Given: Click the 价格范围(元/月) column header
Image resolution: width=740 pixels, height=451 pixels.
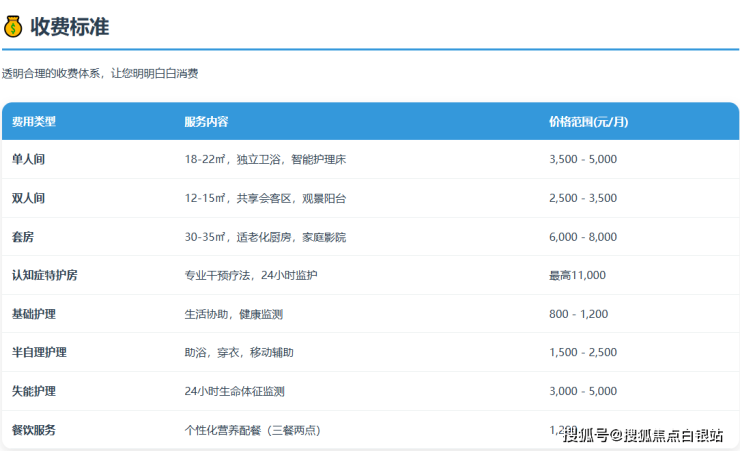Looking at the screenshot, I should 588,122.
